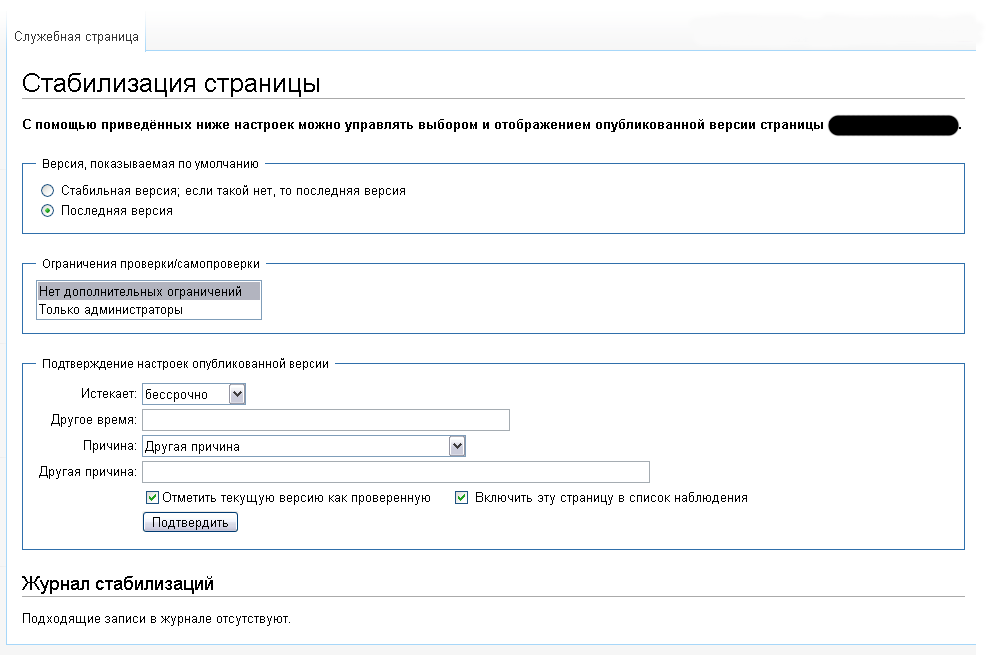The image size is (1002, 655).
Task: Open the Служебная страница tab
Action: point(76,36)
